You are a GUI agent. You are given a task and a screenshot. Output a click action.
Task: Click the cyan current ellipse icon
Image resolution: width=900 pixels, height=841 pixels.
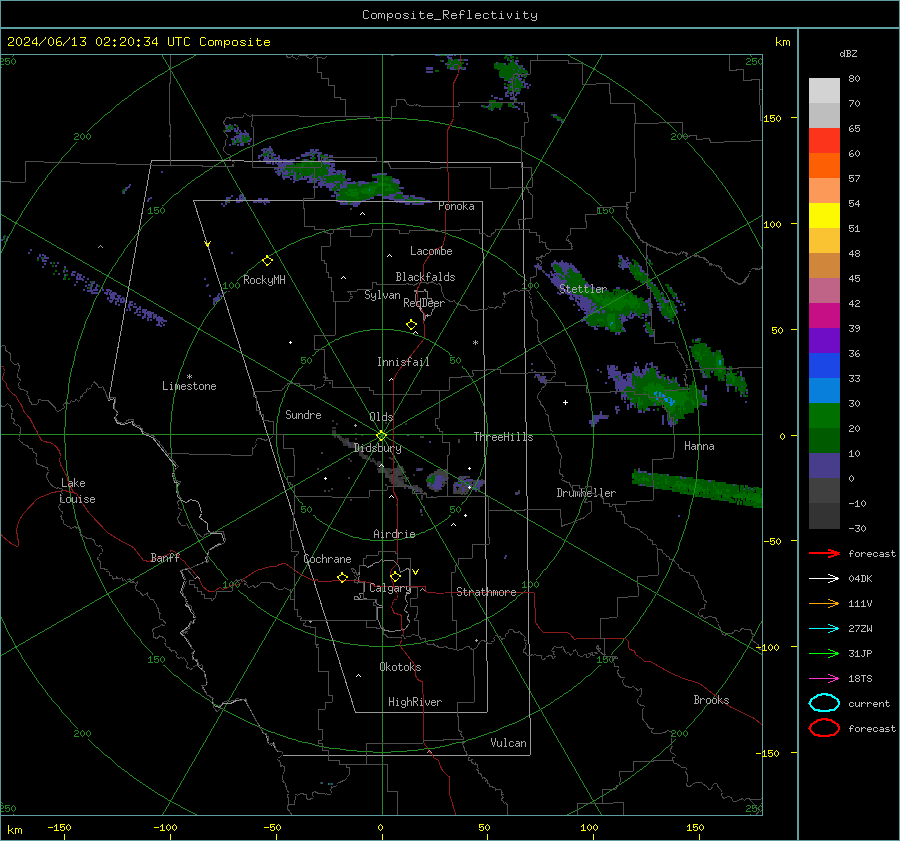point(824,703)
